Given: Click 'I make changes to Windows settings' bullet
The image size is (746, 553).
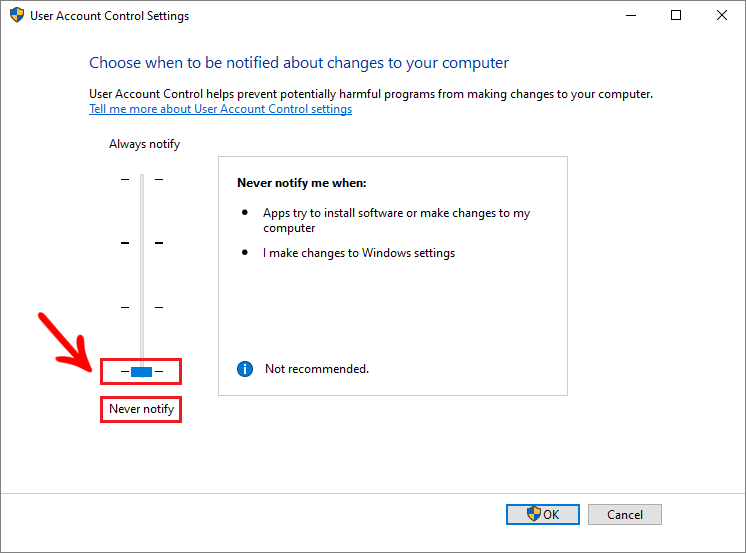Looking at the screenshot, I should tap(359, 253).
